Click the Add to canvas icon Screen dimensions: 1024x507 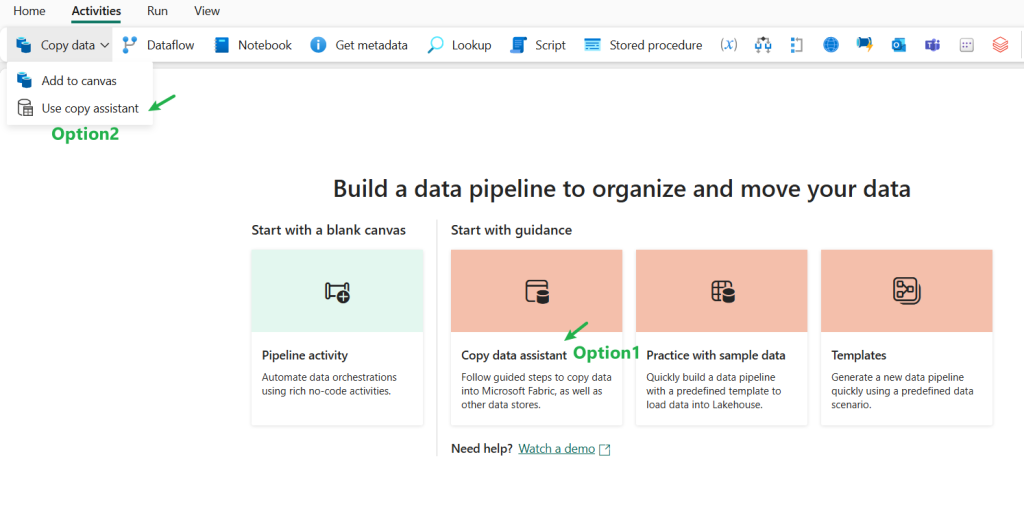click(25, 81)
